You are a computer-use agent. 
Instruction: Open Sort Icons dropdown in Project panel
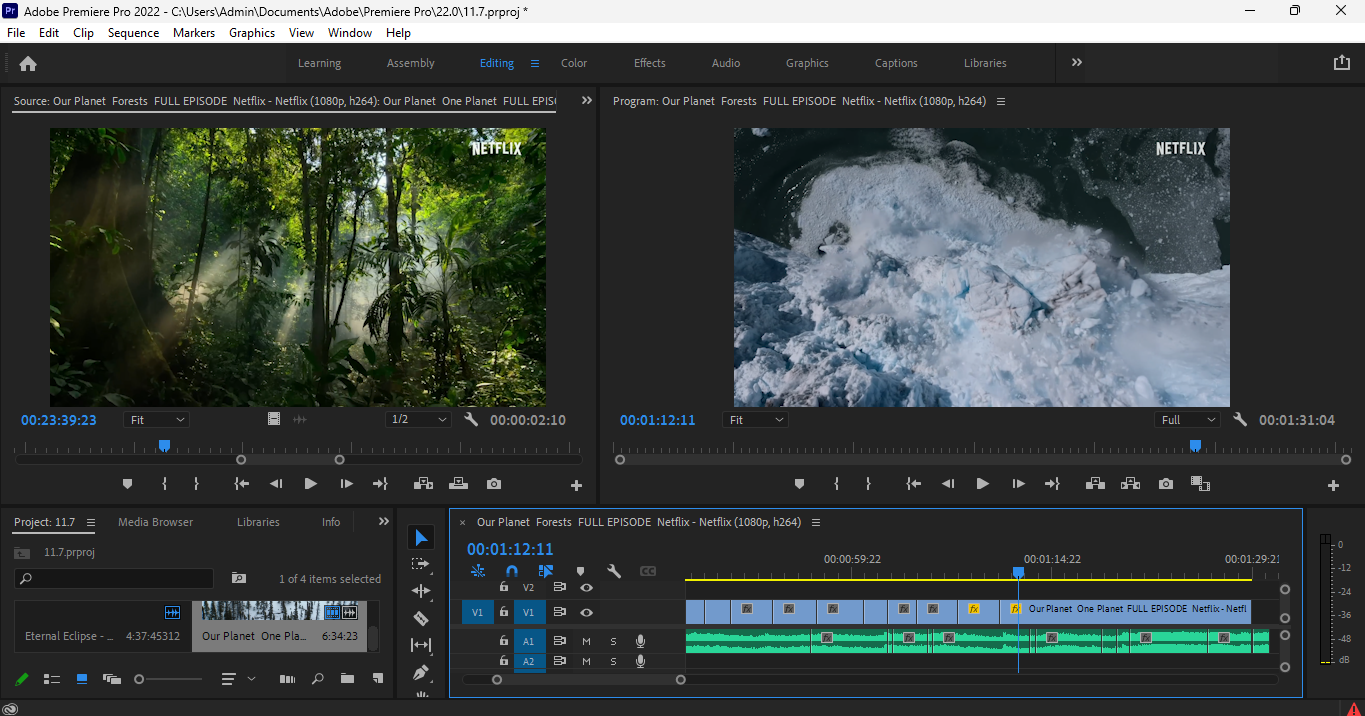pos(238,679)
